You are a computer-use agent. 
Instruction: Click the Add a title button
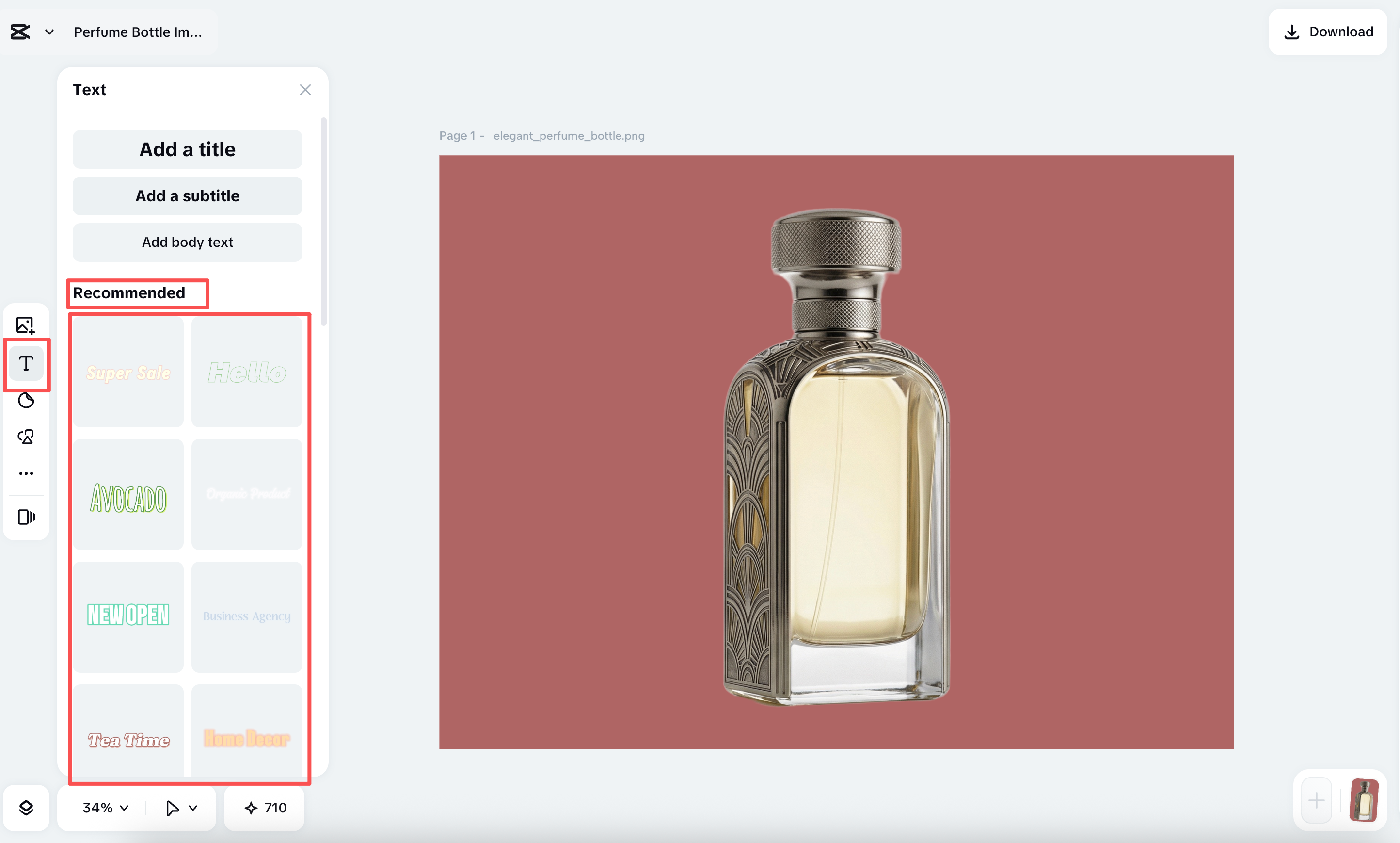187,149
